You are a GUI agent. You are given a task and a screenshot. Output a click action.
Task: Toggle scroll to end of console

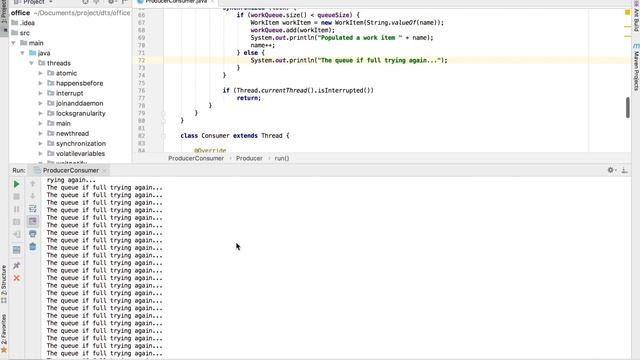33,221
